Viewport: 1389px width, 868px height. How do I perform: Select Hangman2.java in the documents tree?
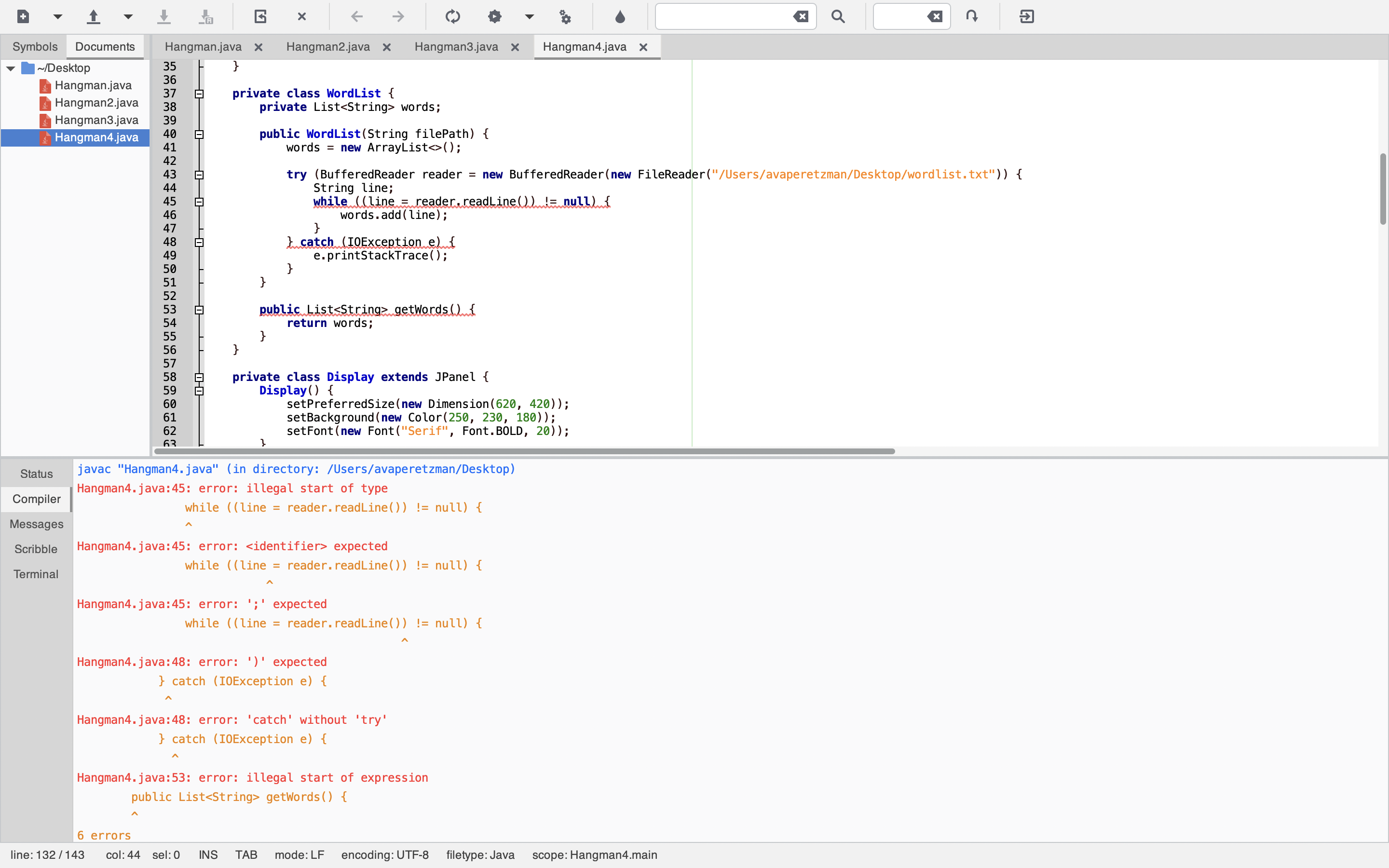click(96, 103)
